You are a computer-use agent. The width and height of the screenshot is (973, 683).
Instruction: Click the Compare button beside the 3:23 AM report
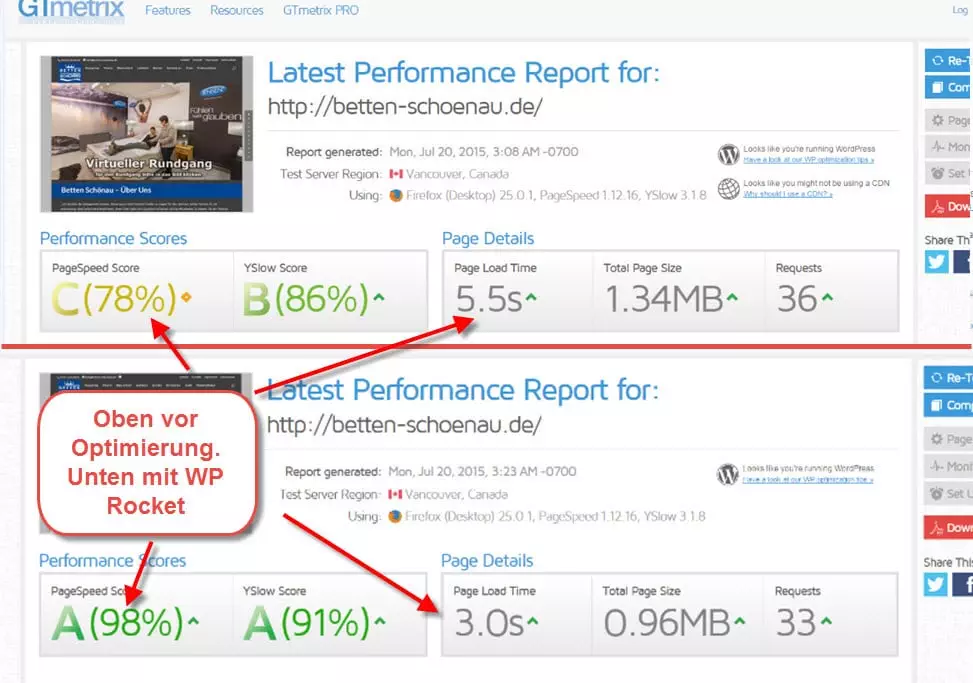tap(948, 405)
